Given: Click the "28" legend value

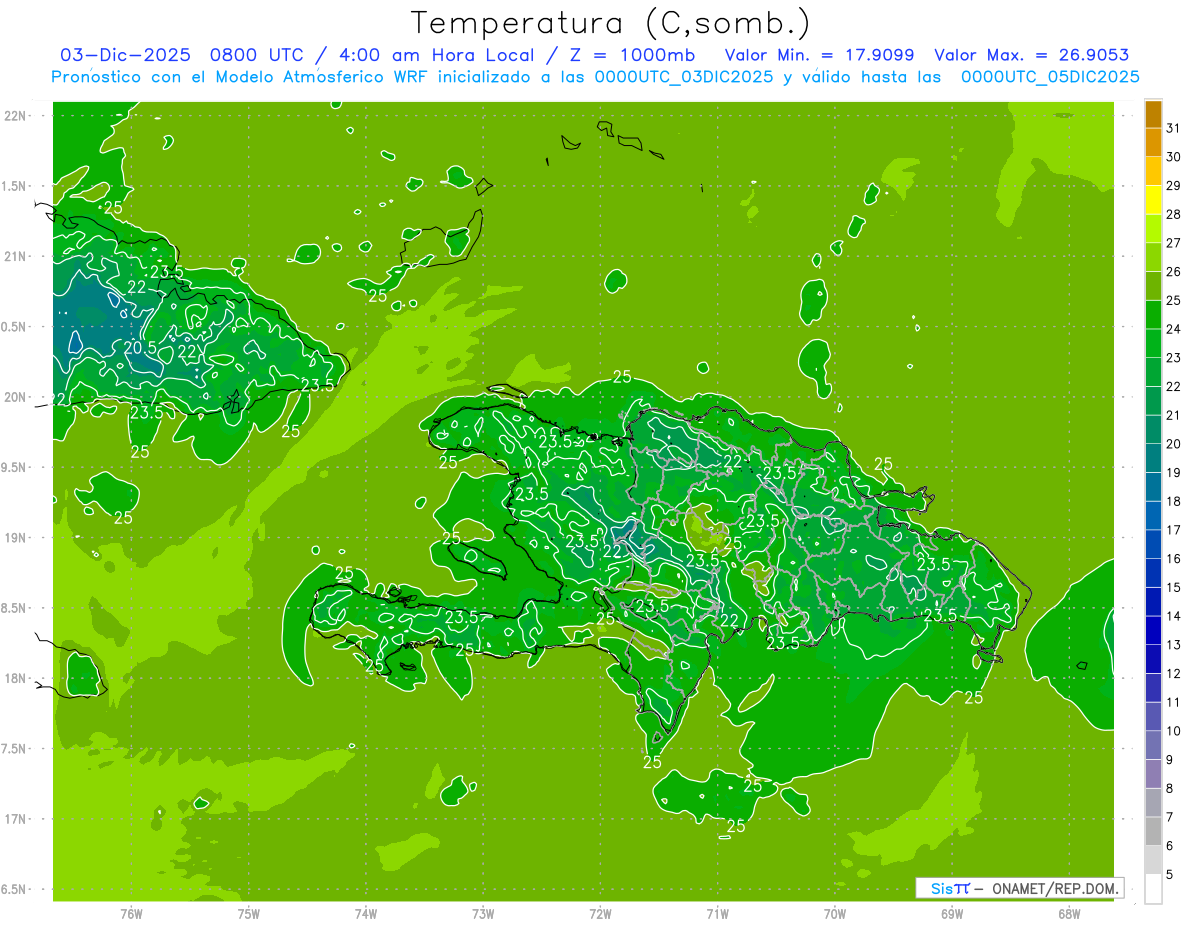Looking at the screenshot, I should pos(1174,214).
